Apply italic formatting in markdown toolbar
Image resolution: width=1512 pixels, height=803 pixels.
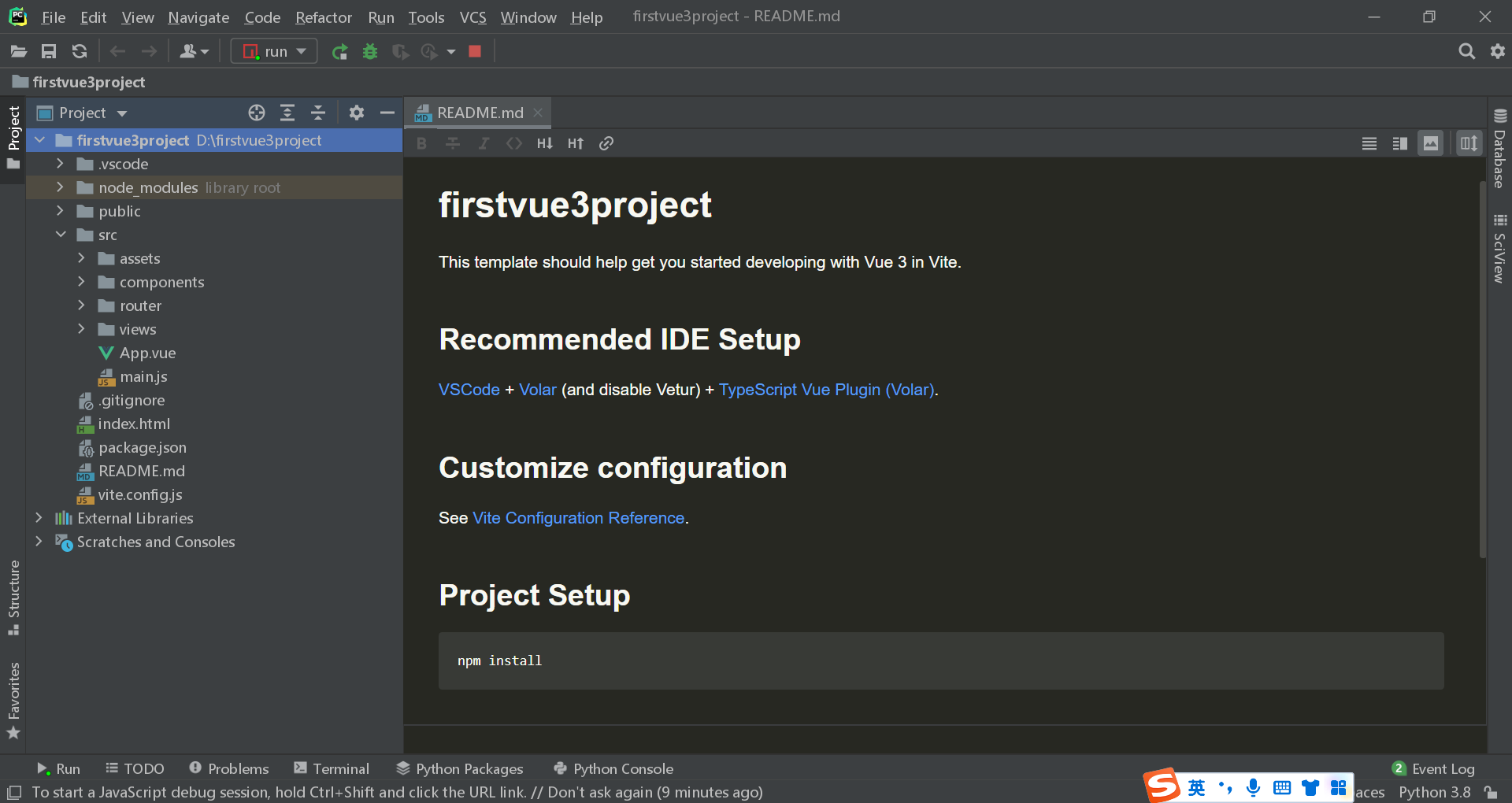(484, 143)
